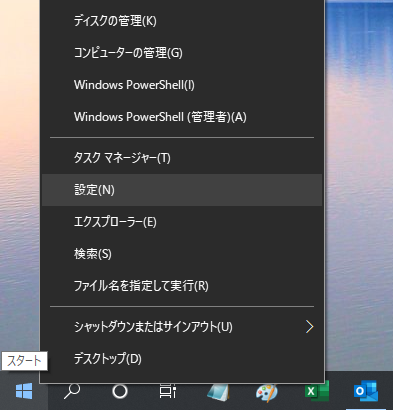
Task: Open the taskbar search magnifier icon
Action: coord(72,391)
